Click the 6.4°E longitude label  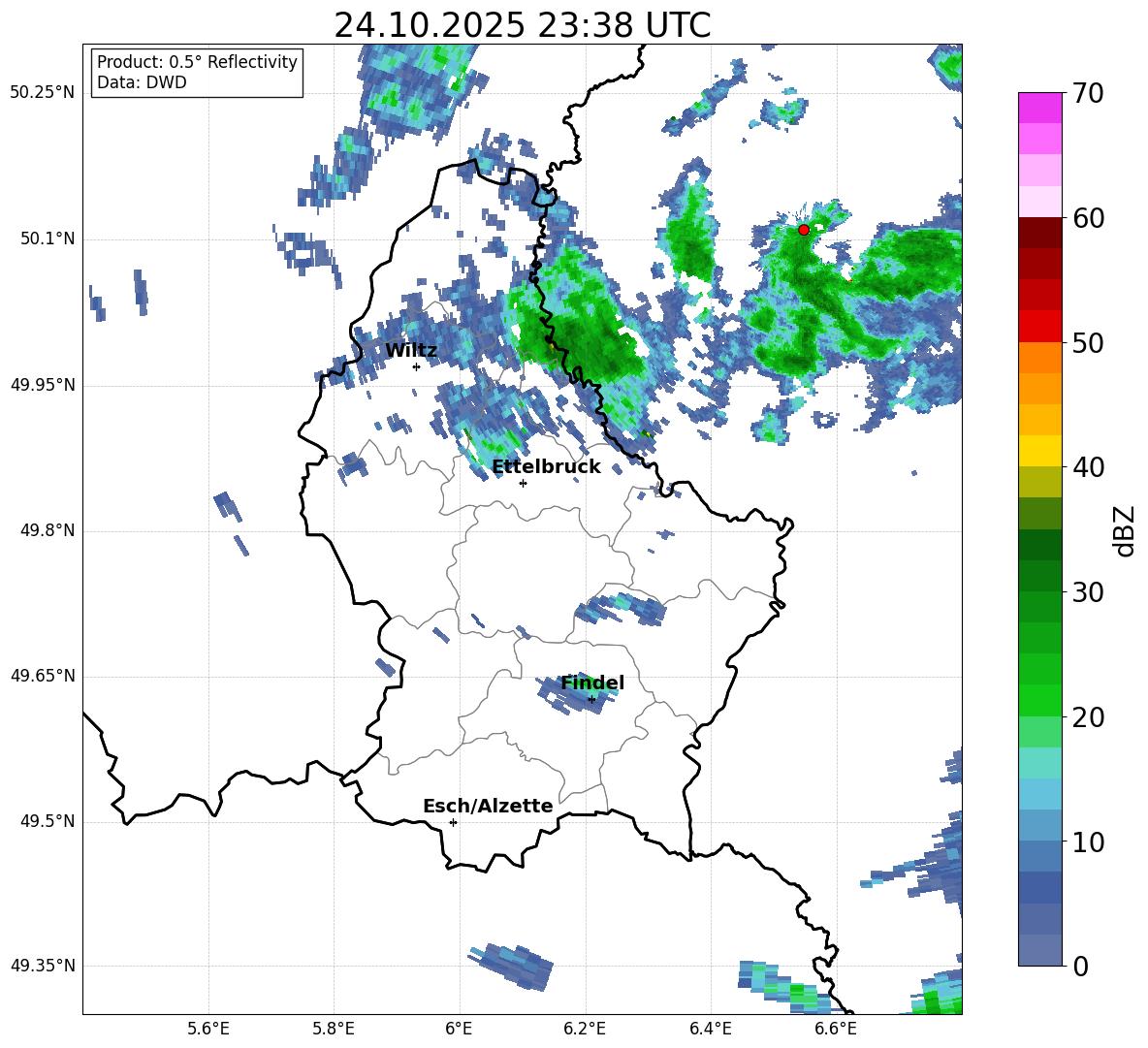(x=710, y=1029)
